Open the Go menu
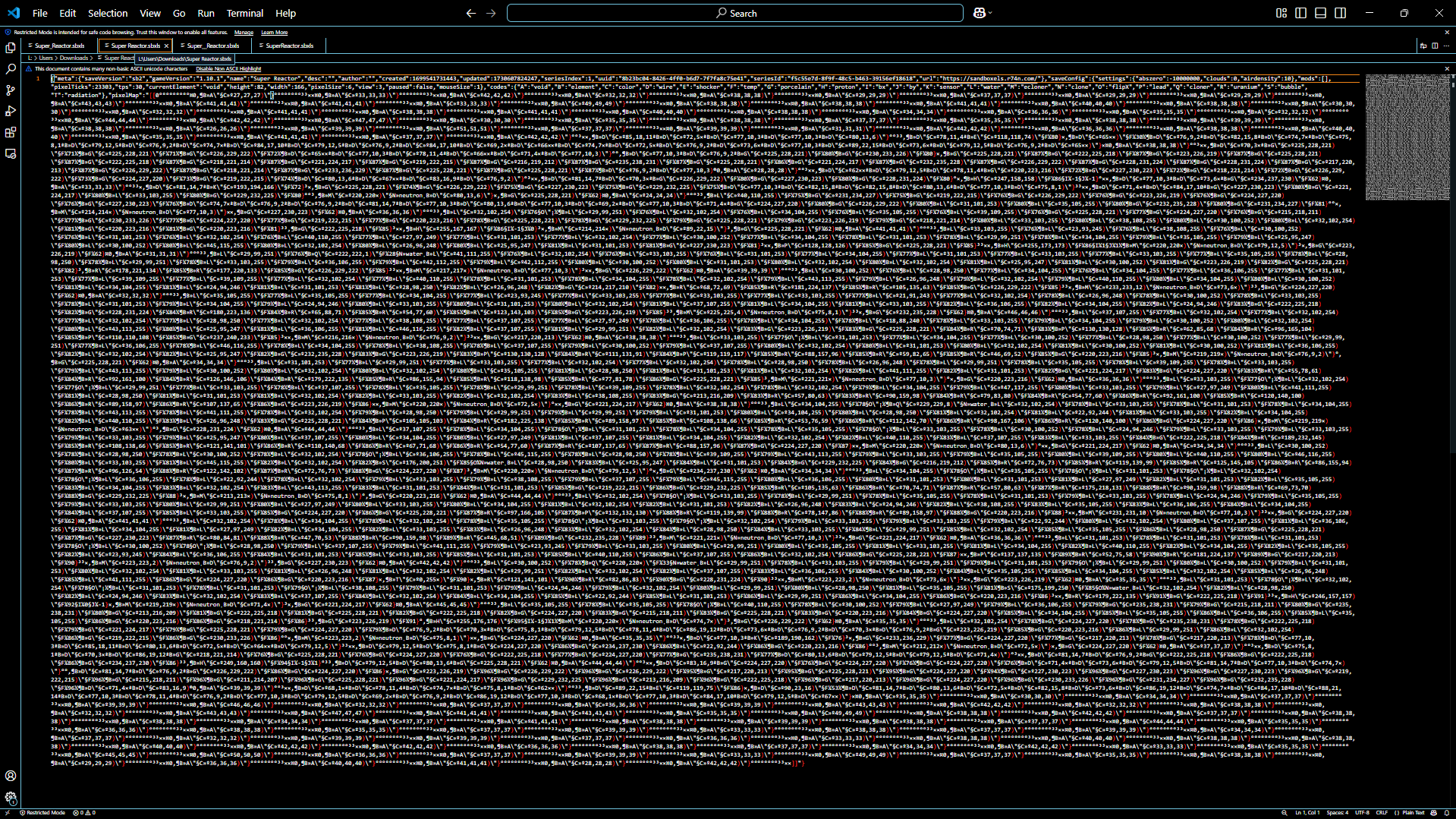The height and width of the screenshot is (819, 1456). point(179,13)
